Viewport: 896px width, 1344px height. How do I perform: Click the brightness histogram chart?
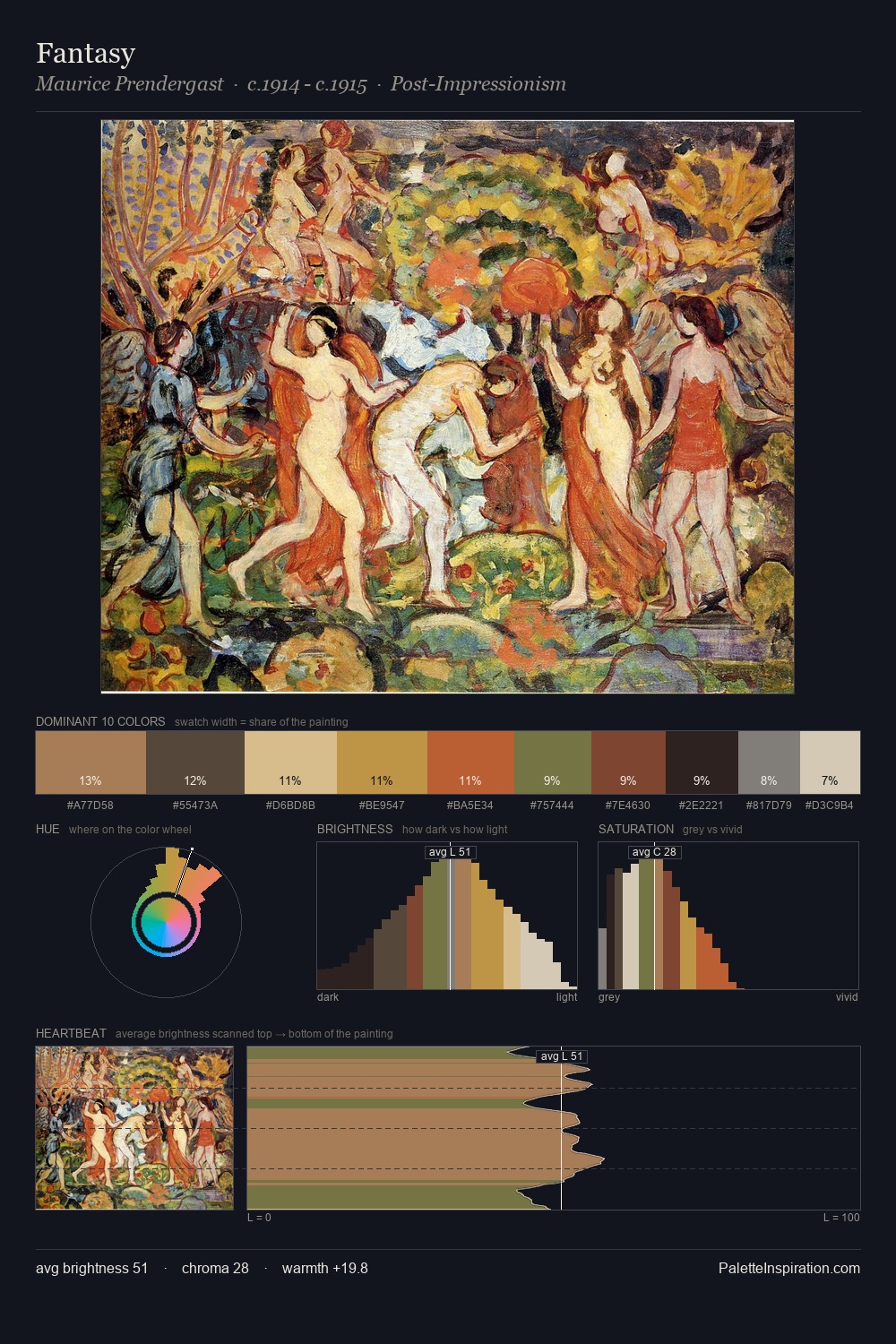click(447, 916)
